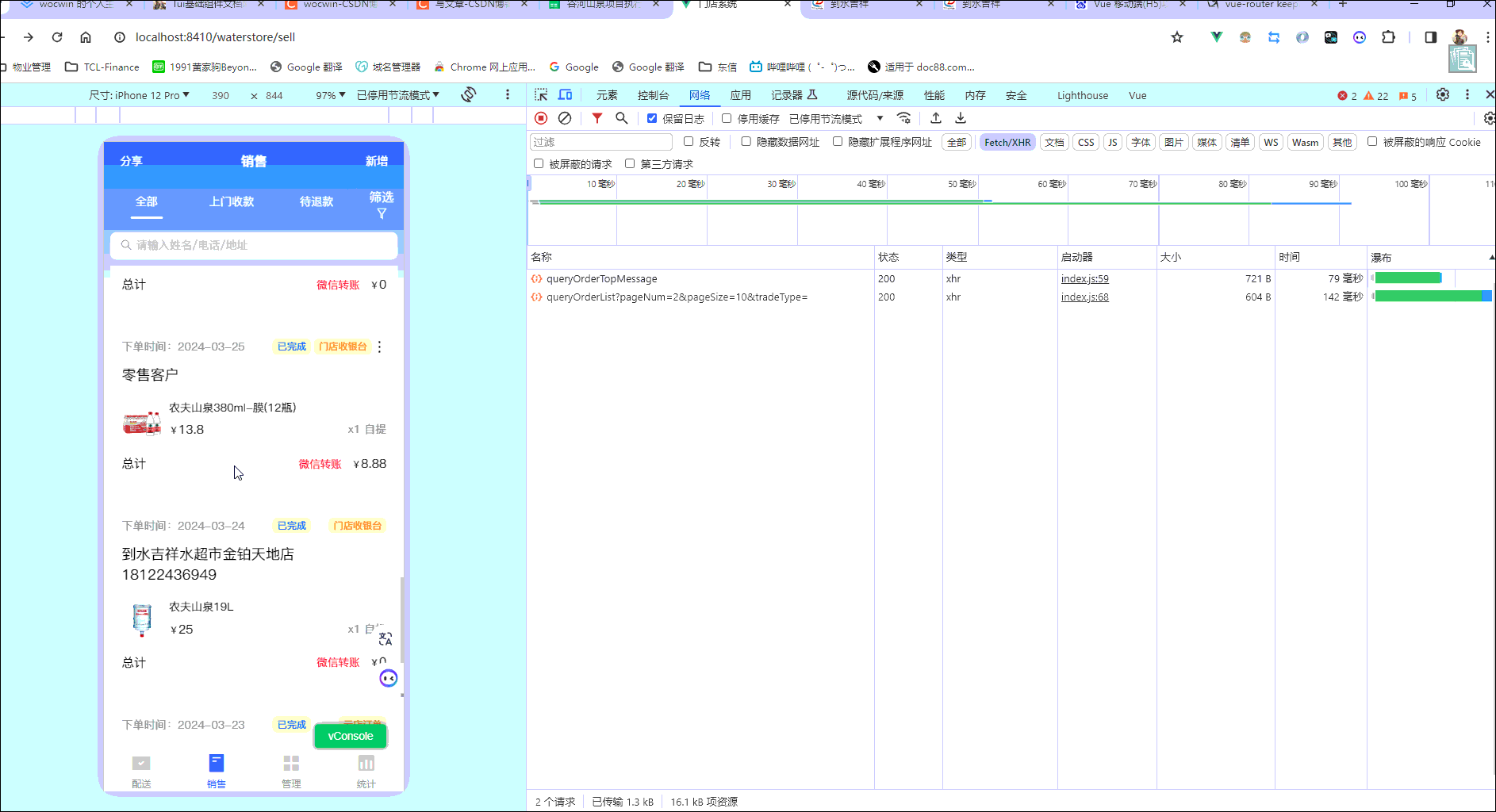The height and width of the screenshot is (812, 1496).
Task: Check 第三方请求 option
Action: [x=630, y=163]
